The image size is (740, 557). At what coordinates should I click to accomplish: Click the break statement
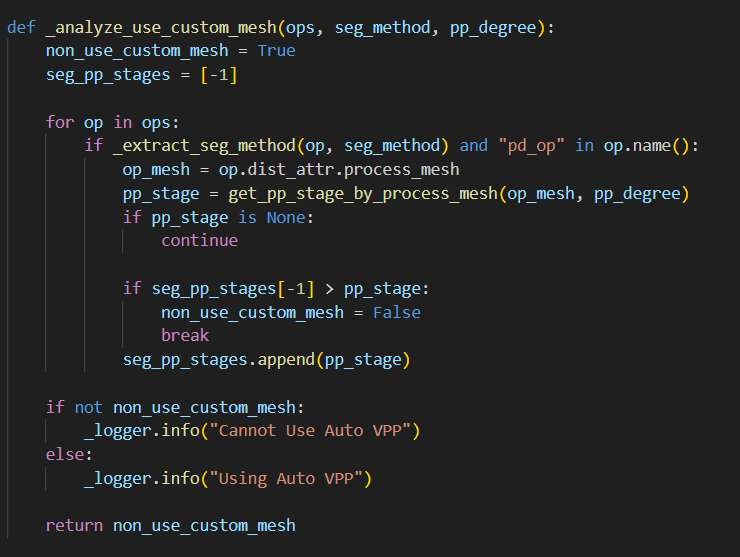pyautogui.click(x=185, y=336)
